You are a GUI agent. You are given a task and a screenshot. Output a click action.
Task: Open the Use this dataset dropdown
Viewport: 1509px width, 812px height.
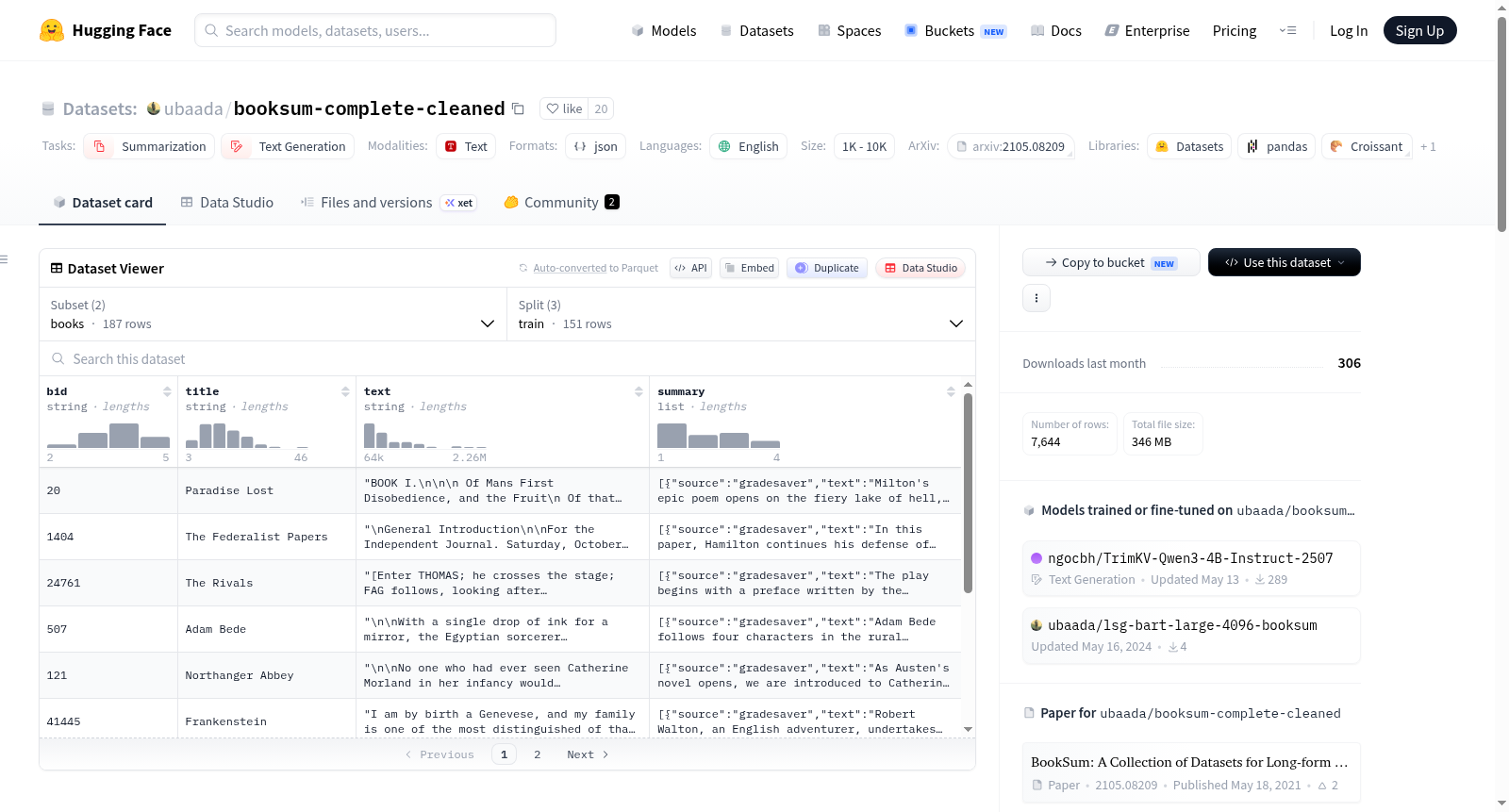(1284, 262)
